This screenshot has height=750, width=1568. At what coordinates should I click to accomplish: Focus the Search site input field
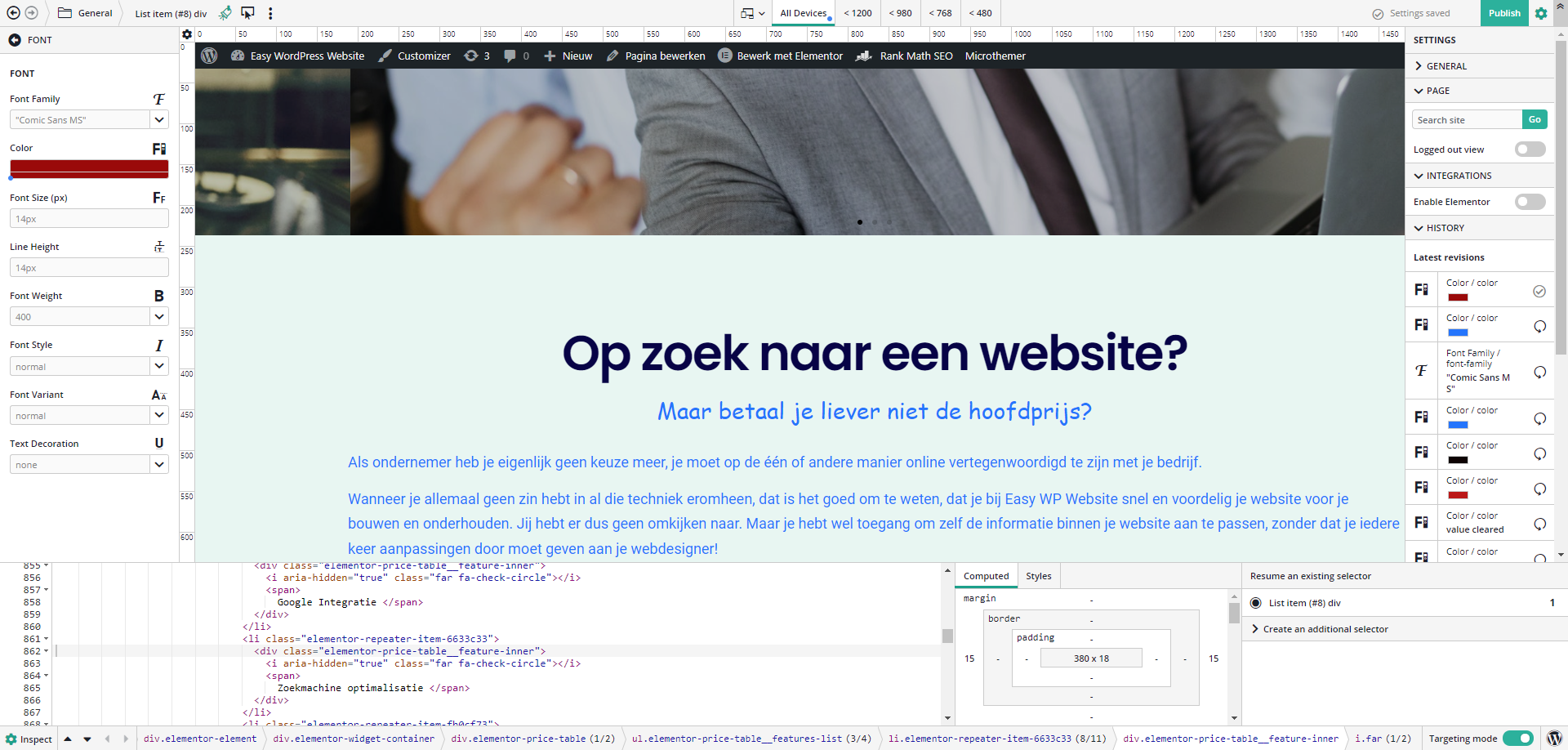point(1467,119)
